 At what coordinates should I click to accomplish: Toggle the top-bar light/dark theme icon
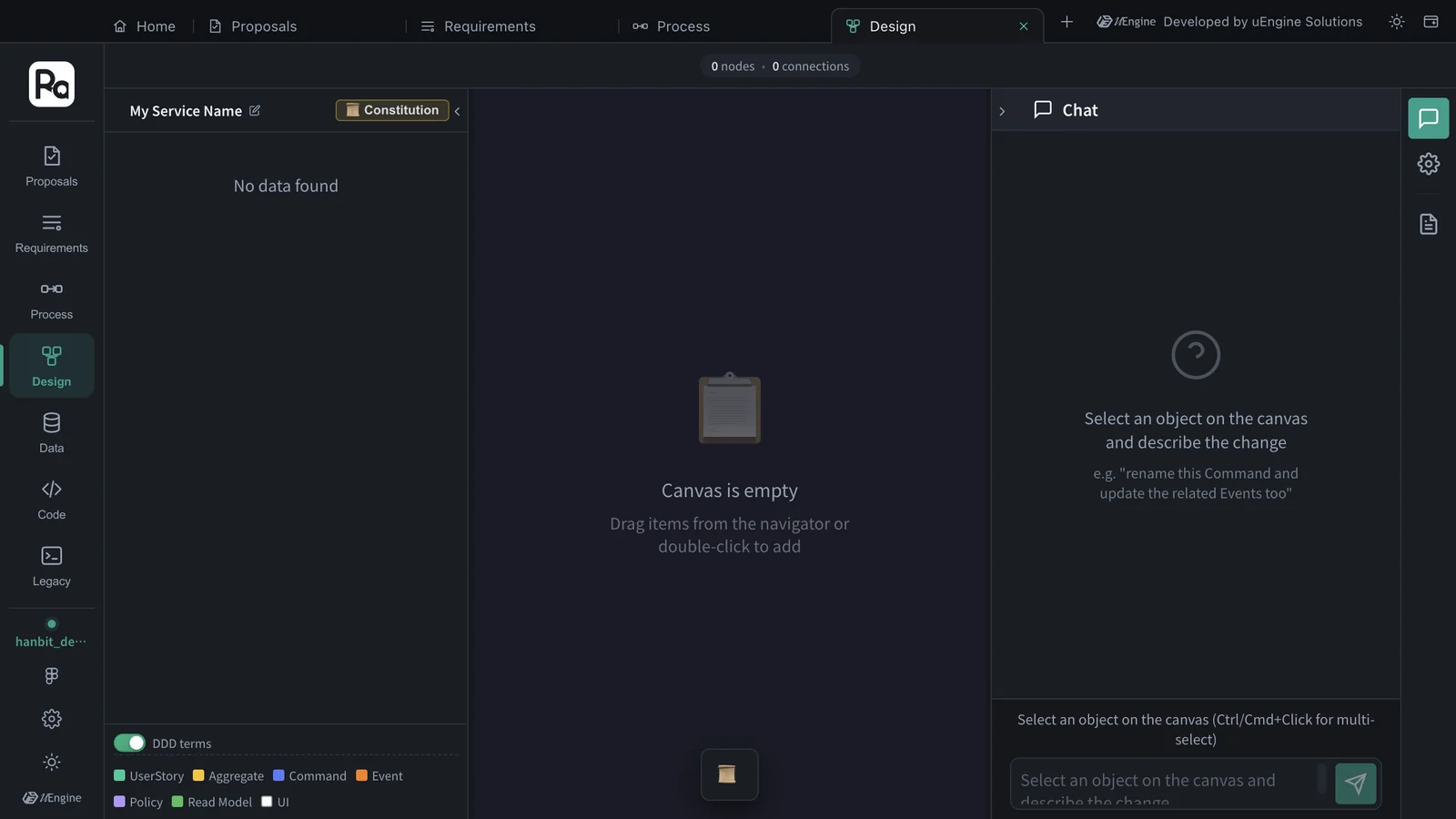coord(1397,22)
